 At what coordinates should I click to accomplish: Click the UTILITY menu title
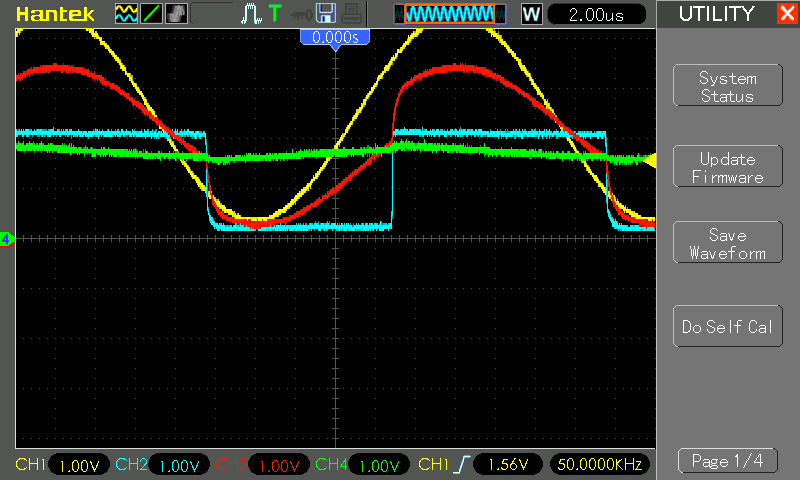(x=716, y=14)
